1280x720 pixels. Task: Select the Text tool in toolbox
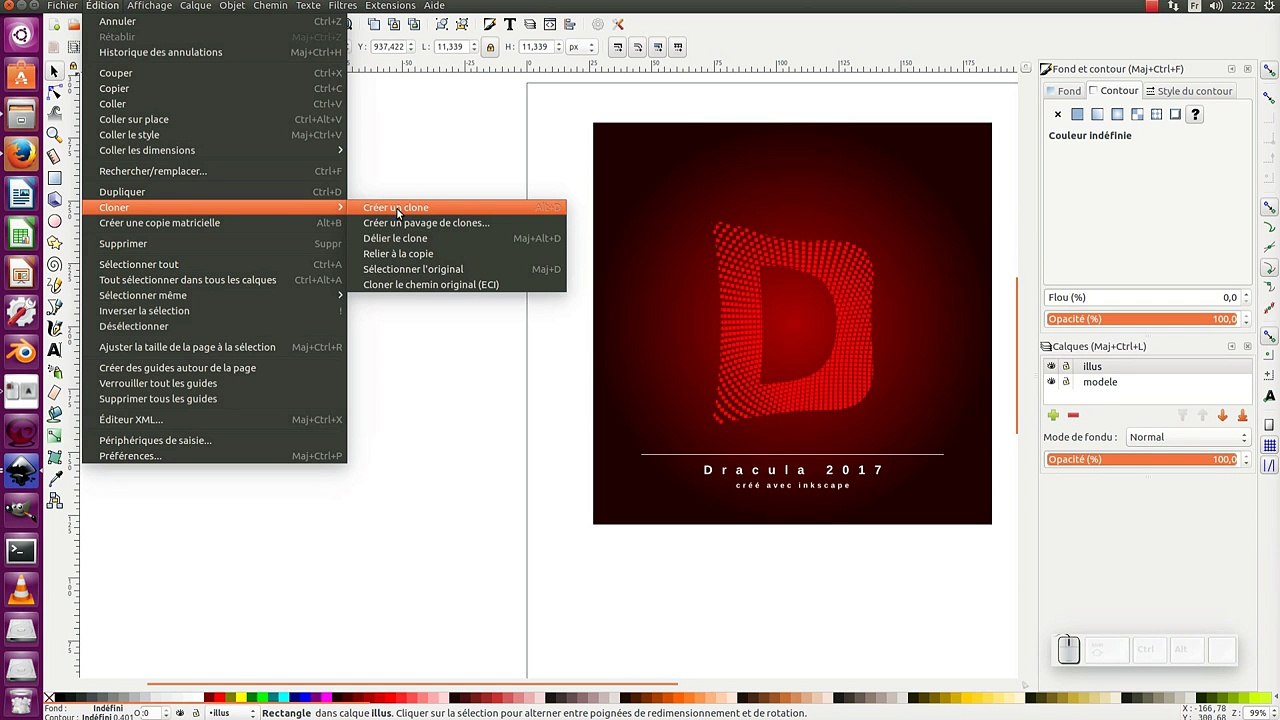[54, 349]
